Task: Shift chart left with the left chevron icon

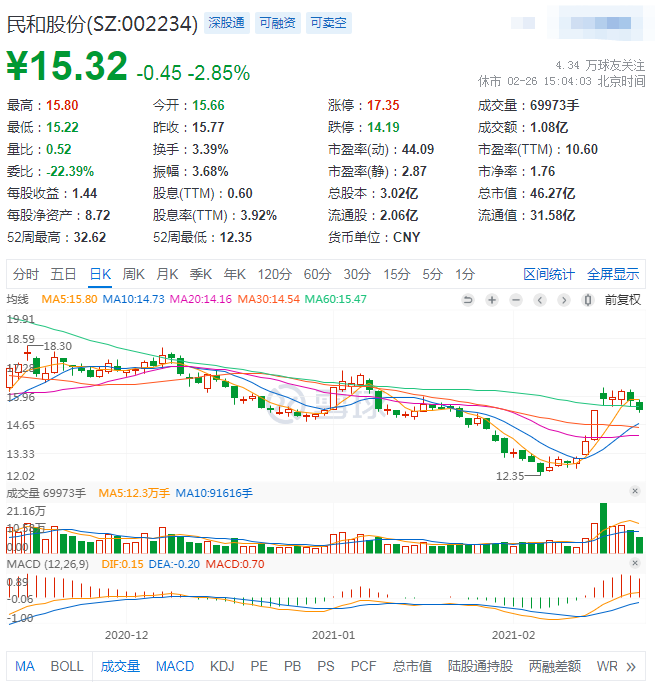Action: [x=540, y=300]
